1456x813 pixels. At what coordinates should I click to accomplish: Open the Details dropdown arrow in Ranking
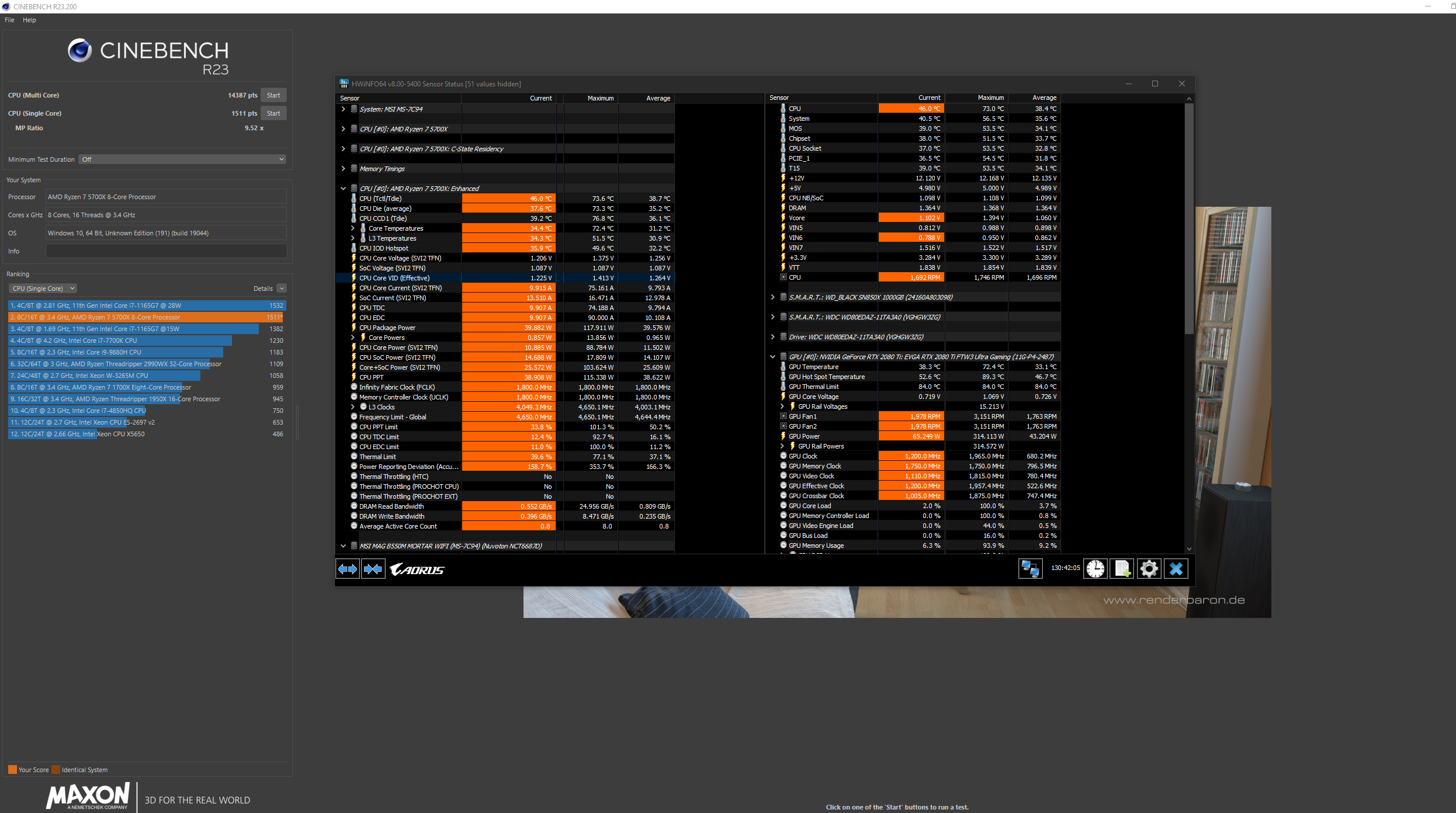tap(282, 289)
